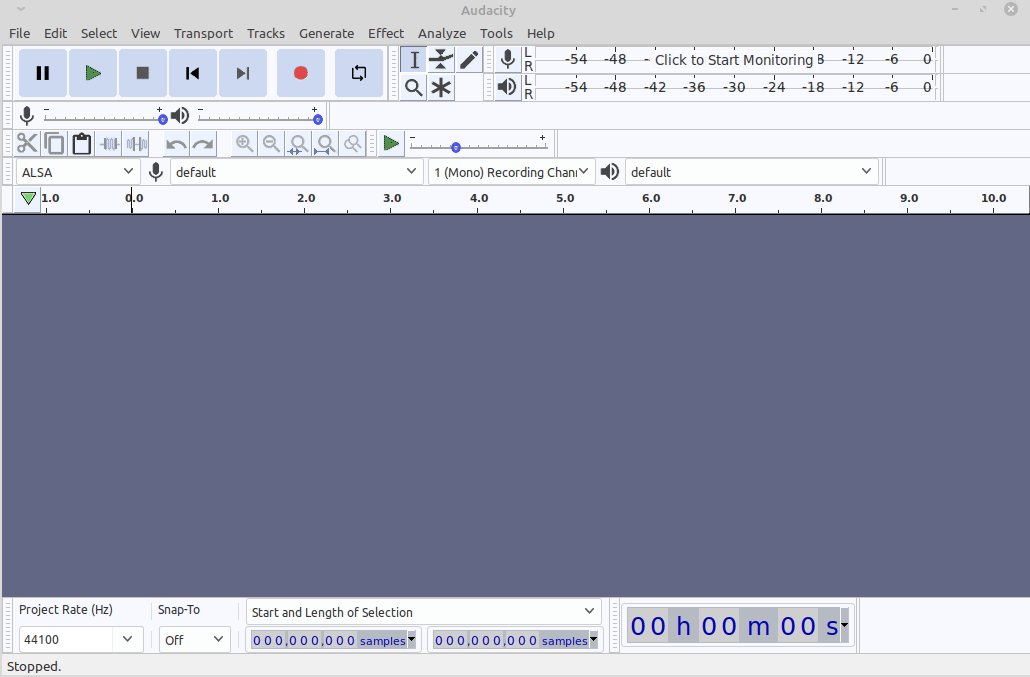Select the Envelope tool
Viewport: 1030px width, 677px height.
click(x=441, y=60)
